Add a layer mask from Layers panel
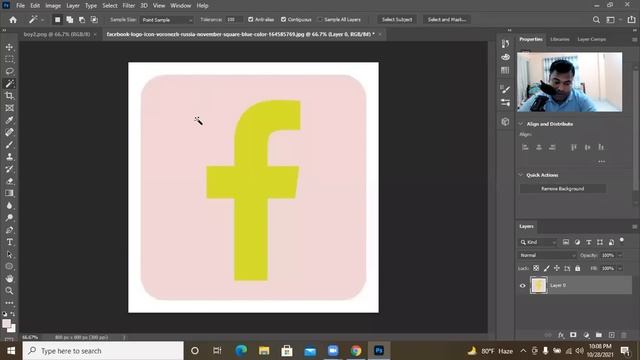Viewport: 640px width, 360px height. click(x=573, y=335)
